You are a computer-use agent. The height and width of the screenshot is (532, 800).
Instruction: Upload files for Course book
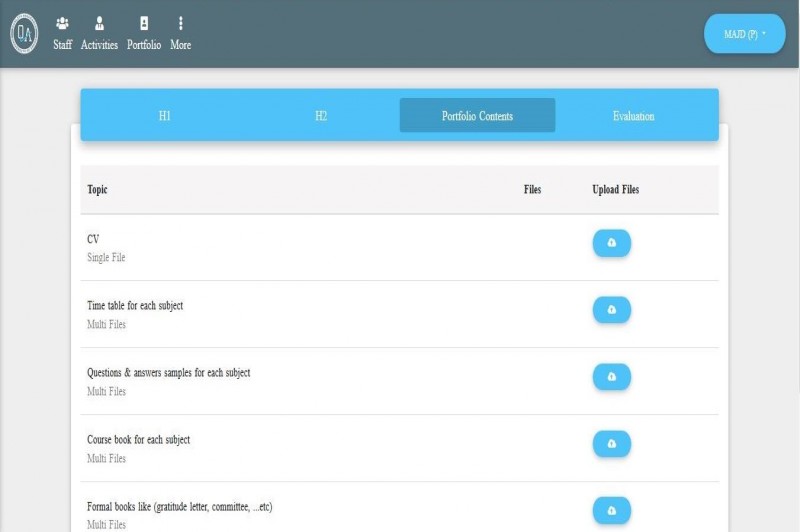point(611,444)
